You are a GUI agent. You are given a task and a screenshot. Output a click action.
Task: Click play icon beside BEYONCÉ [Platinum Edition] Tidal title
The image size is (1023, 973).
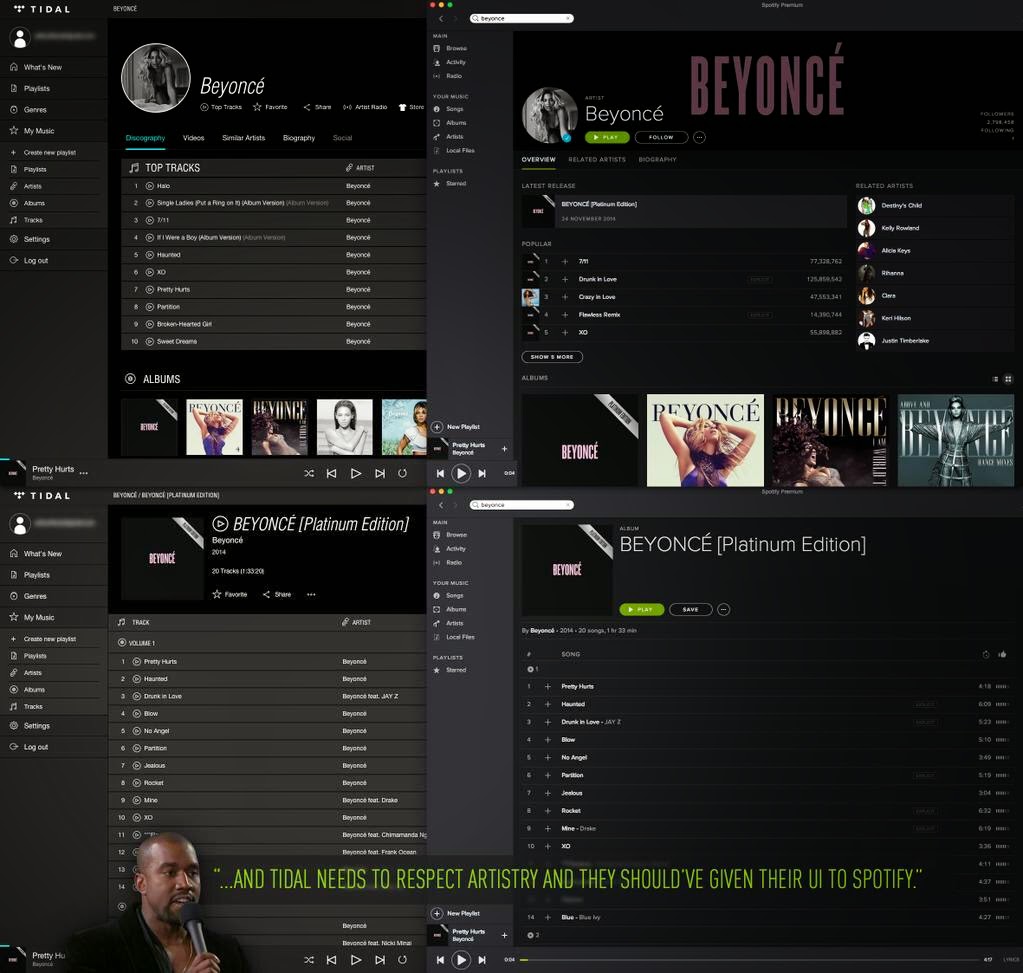[x=221, y=523]
